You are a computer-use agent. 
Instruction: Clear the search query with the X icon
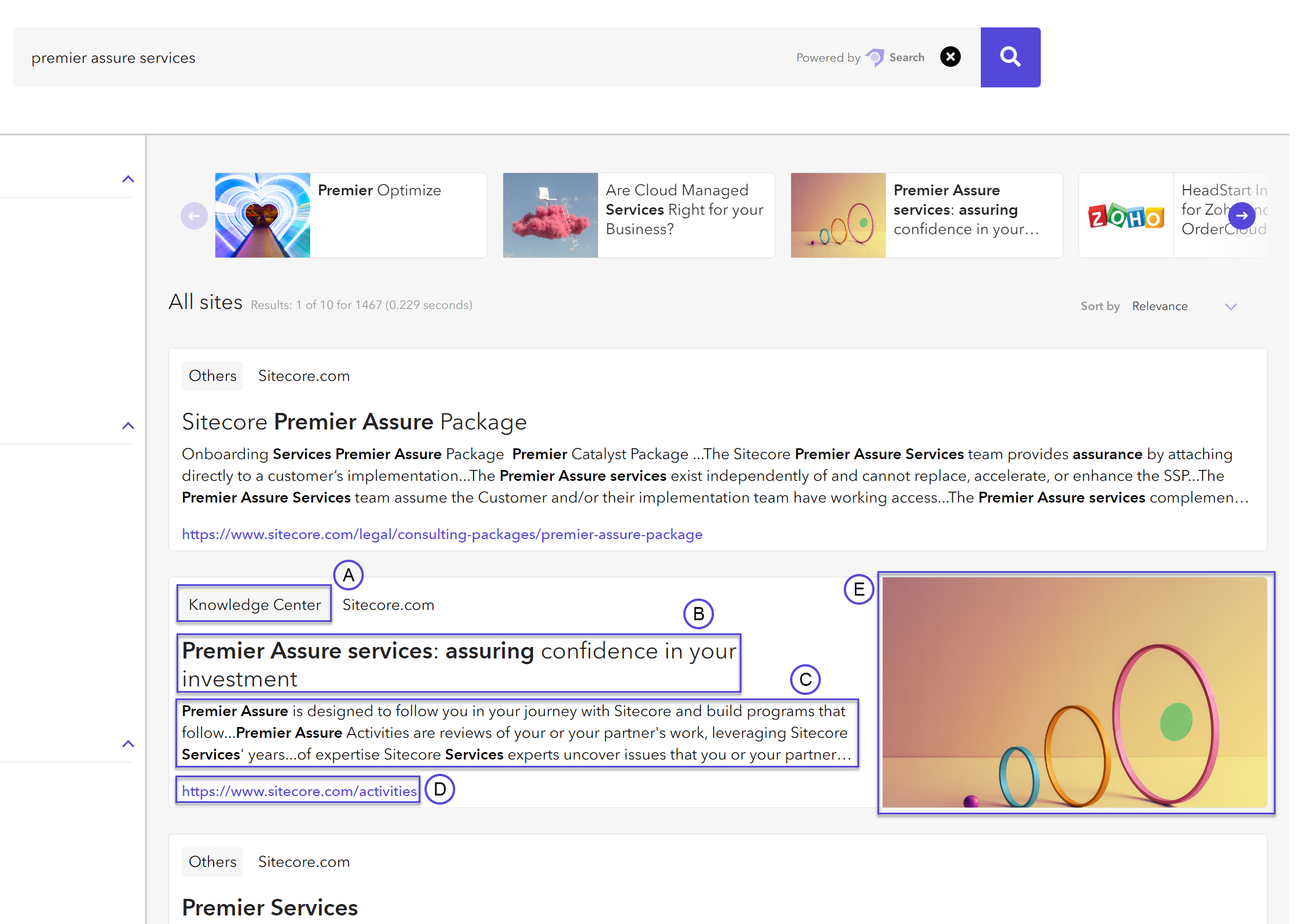click(x=950, y=57)
